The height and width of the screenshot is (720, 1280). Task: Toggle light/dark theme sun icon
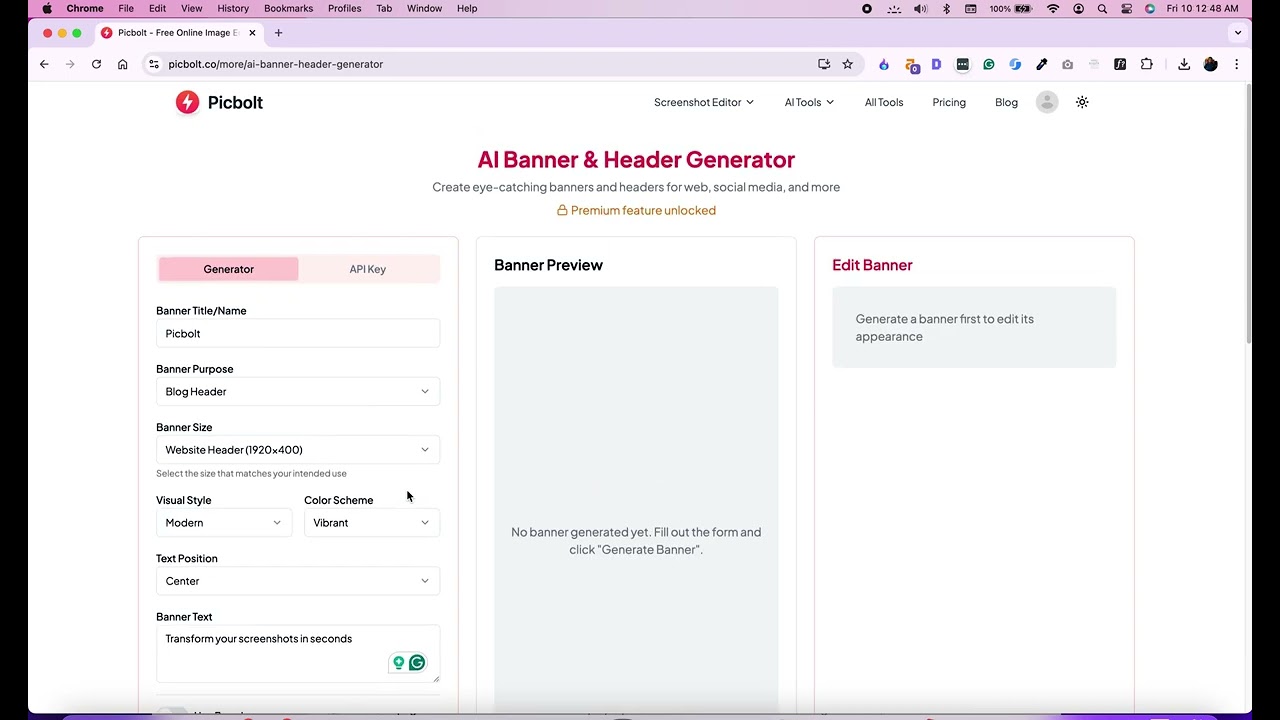click(1082, 102)
